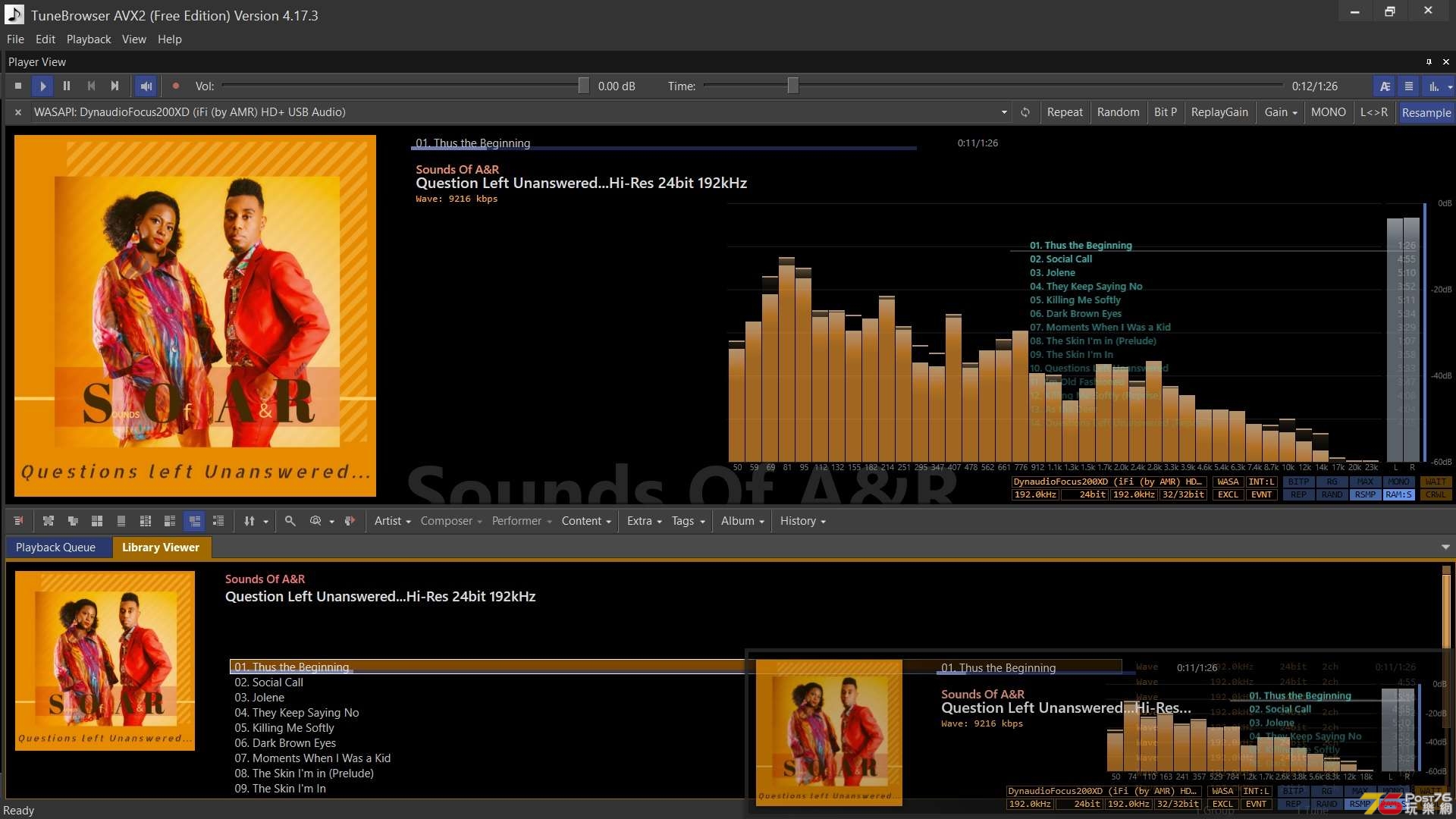Toggle ReplayGain
Image resolution: width=1456 pixels, height=819 pixels.
tap(1219, 112)
